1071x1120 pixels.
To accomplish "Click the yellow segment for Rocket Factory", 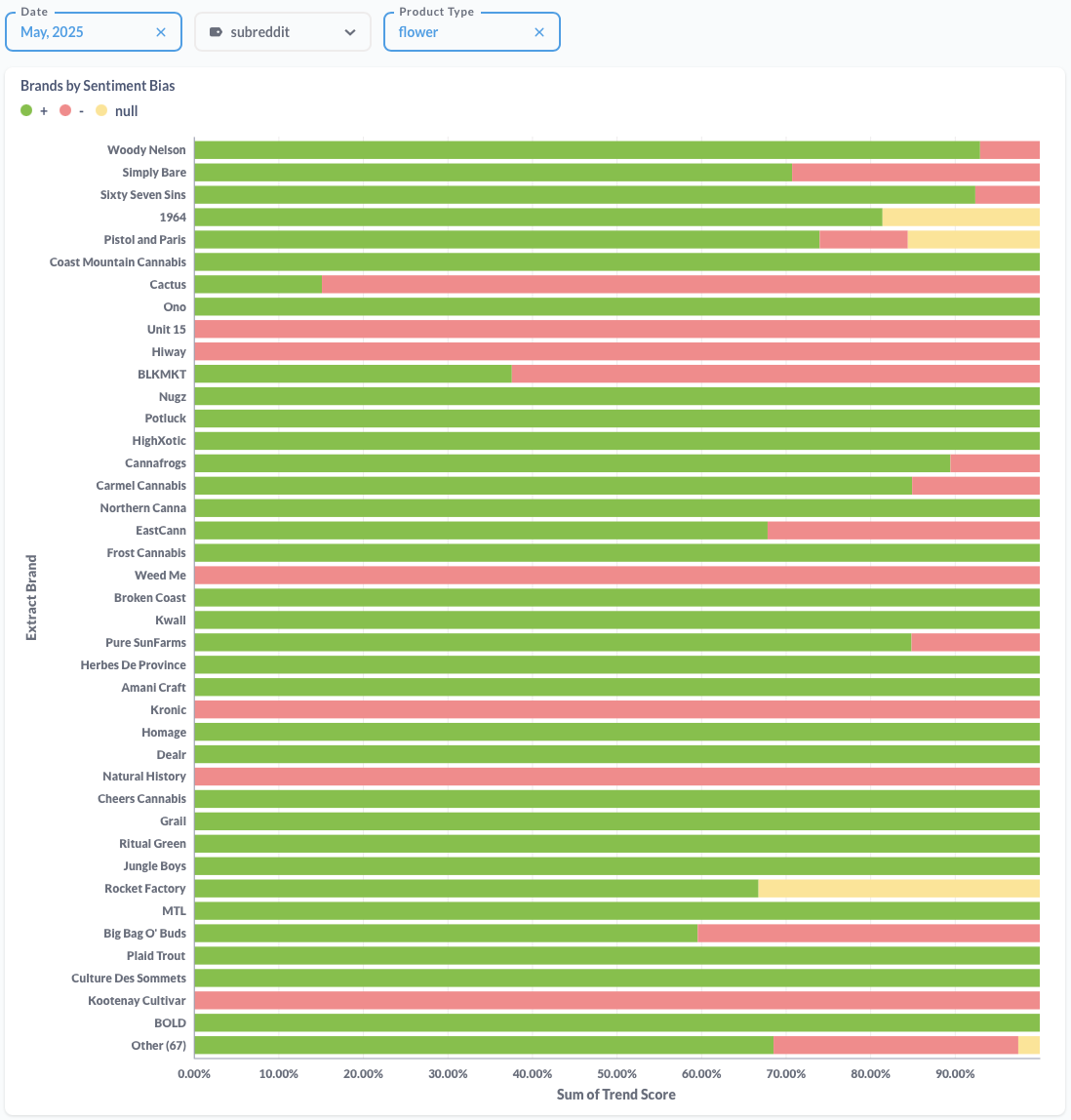I will coord(899,889).
